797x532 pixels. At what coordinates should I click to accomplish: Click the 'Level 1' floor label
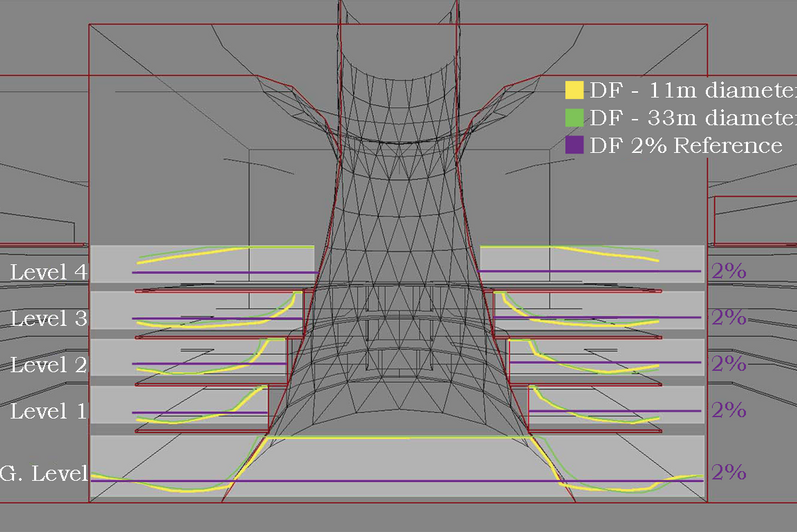click(x=49, y=411)
